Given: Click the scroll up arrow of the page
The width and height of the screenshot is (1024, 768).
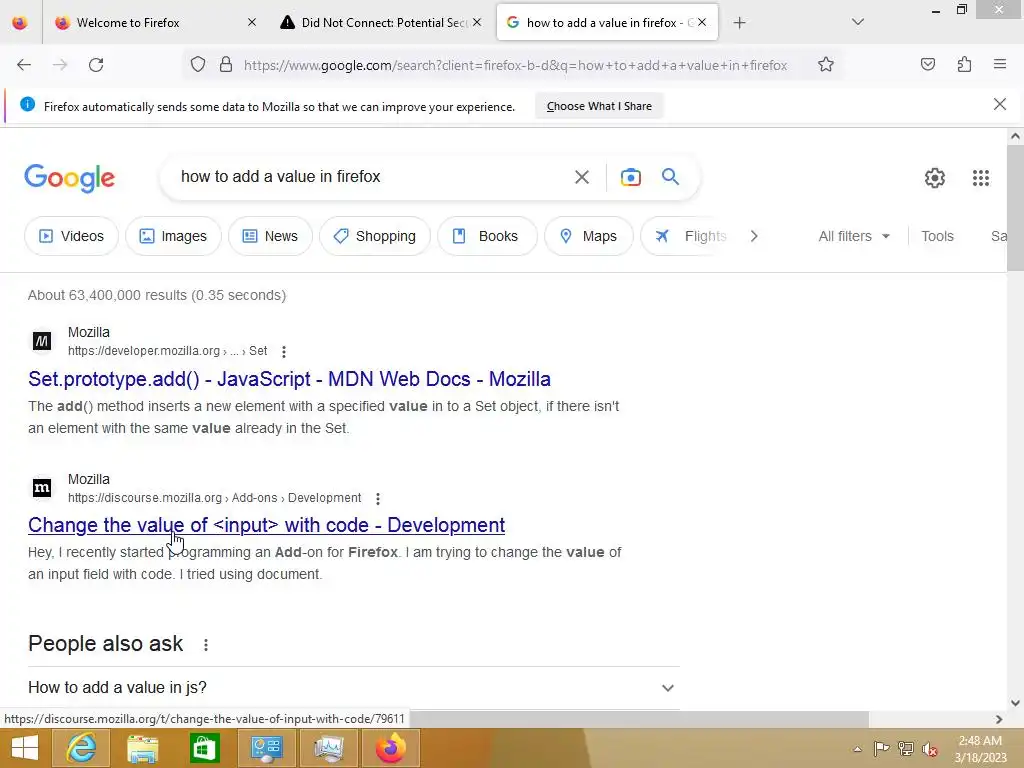Looking at the screenshot, I should pyautogui.click(x=1015, y=136).
